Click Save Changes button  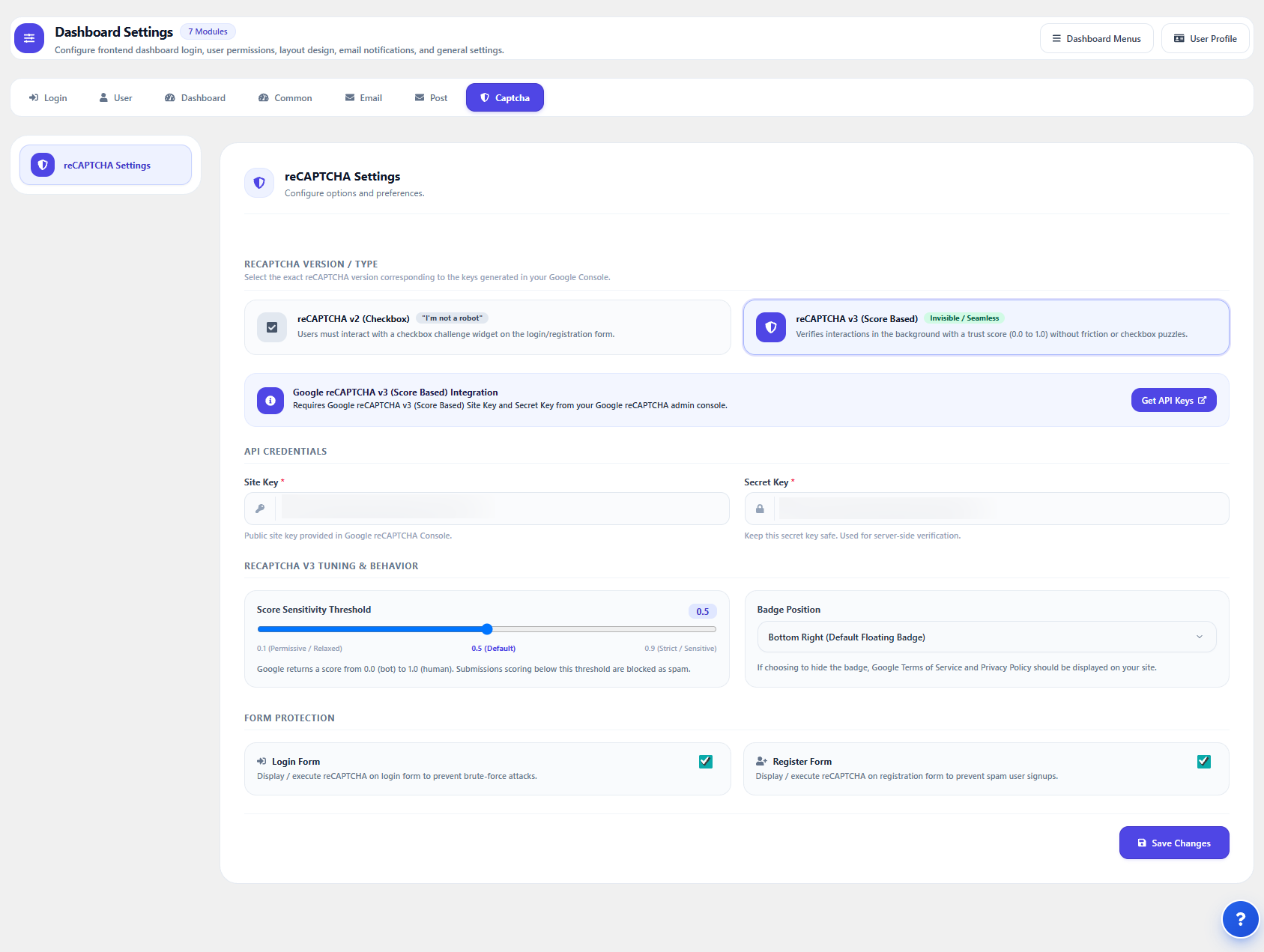click(1174, 843)
